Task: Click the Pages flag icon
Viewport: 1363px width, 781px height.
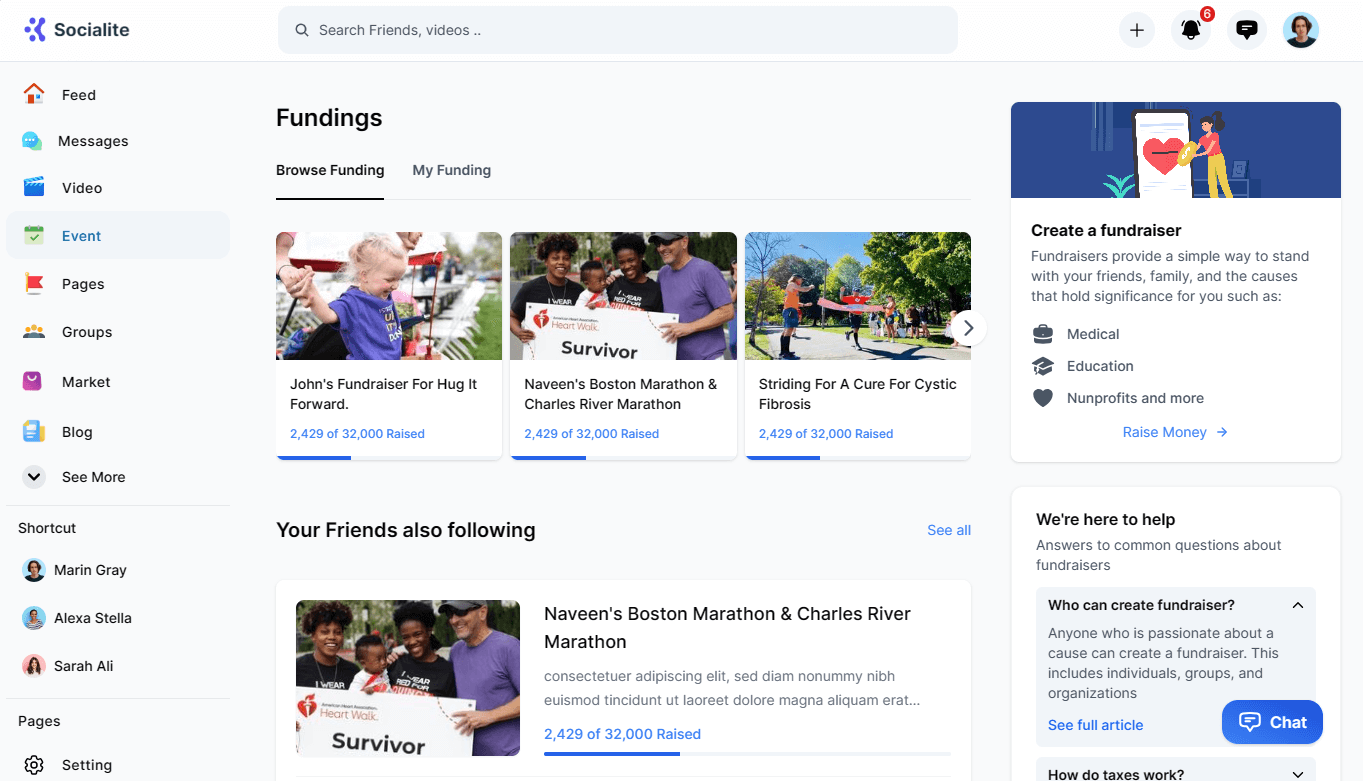Action: click(34, 283)
